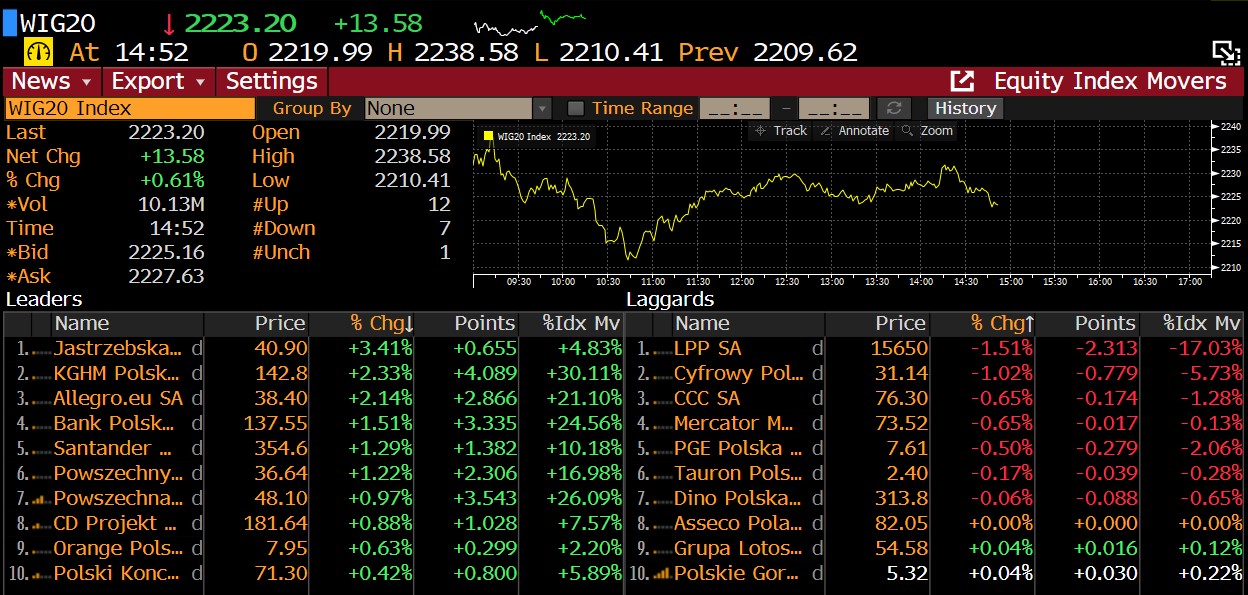Click the #Up value 12
The height and width of the screenshot is (595, 1248).
[438, 204]
